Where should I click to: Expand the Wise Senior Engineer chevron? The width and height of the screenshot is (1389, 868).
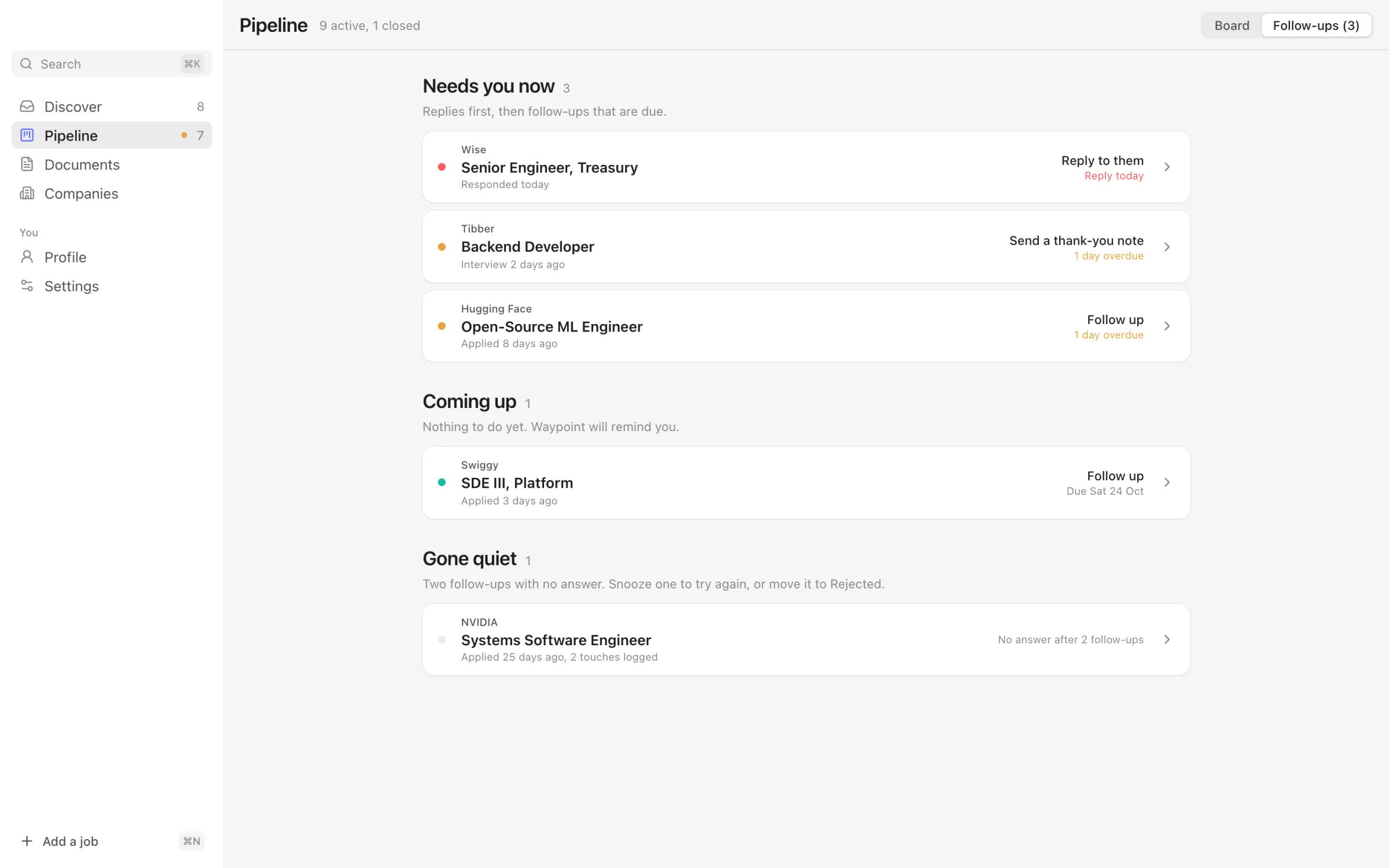pyautogui.click(x=1167, y=167)
